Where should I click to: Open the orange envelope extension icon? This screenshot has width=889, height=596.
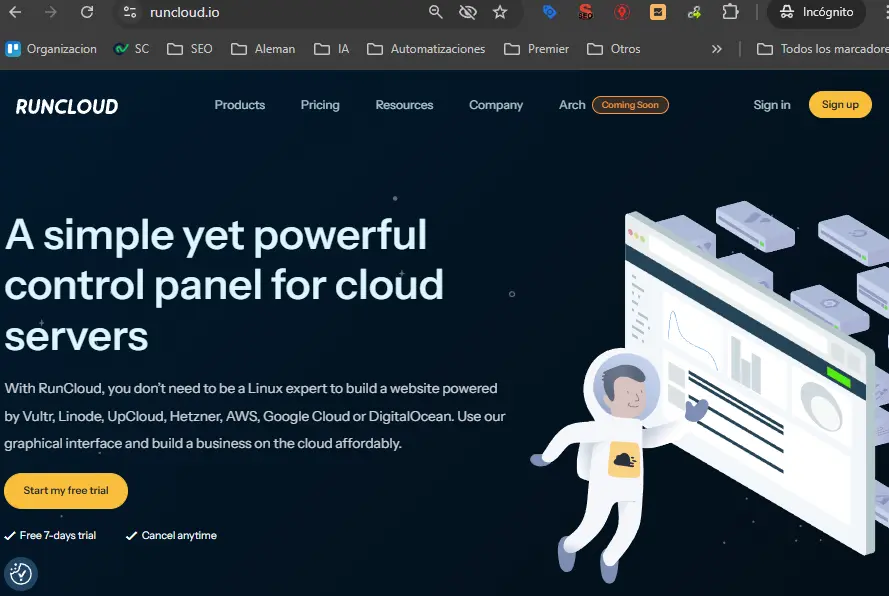pyautogui.click(x=658, y=13)
